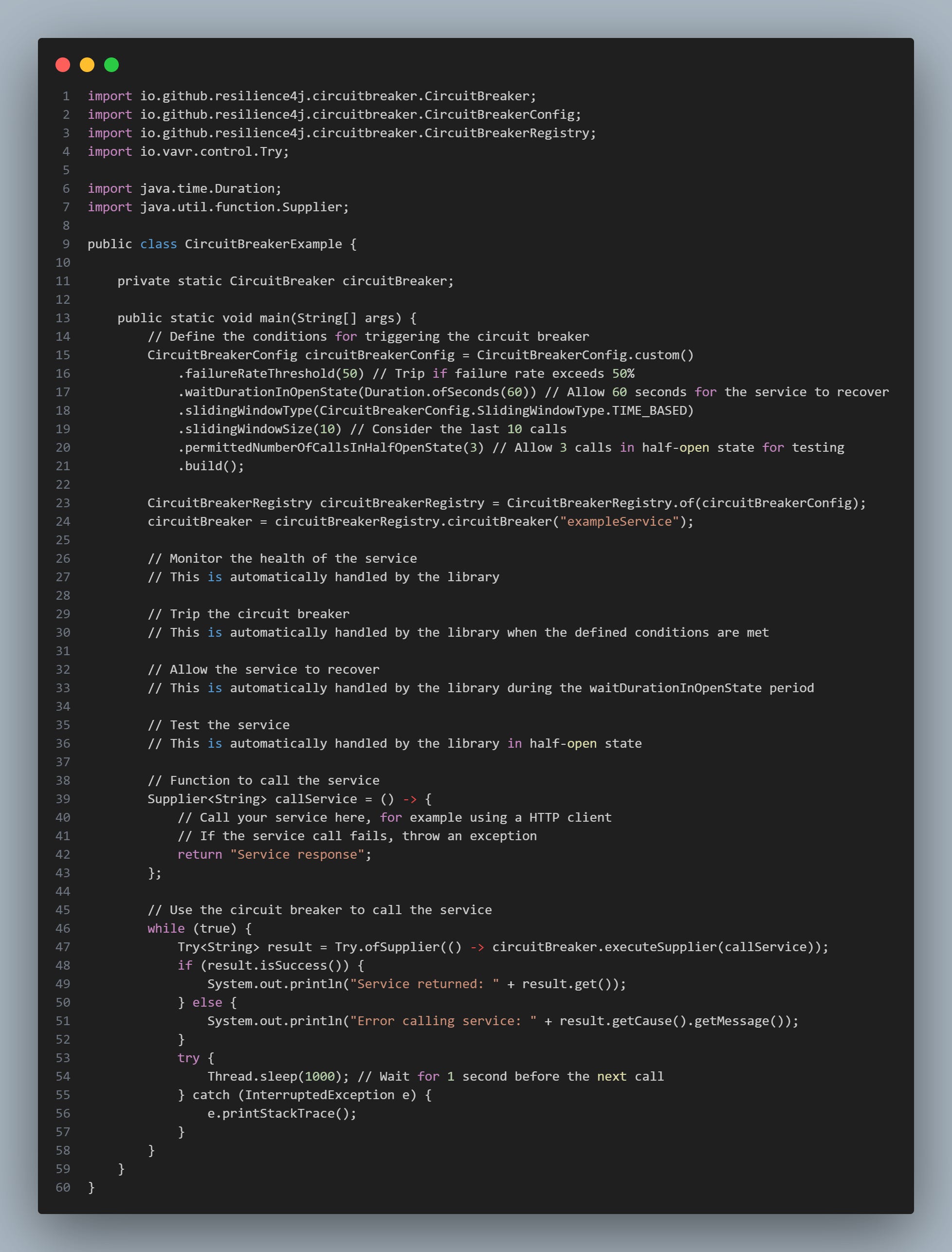Click the comment 'Trip the circuit breaker'
This screenshot has height=1252, width=952.
pyautogui.click(x=248, y=614)
